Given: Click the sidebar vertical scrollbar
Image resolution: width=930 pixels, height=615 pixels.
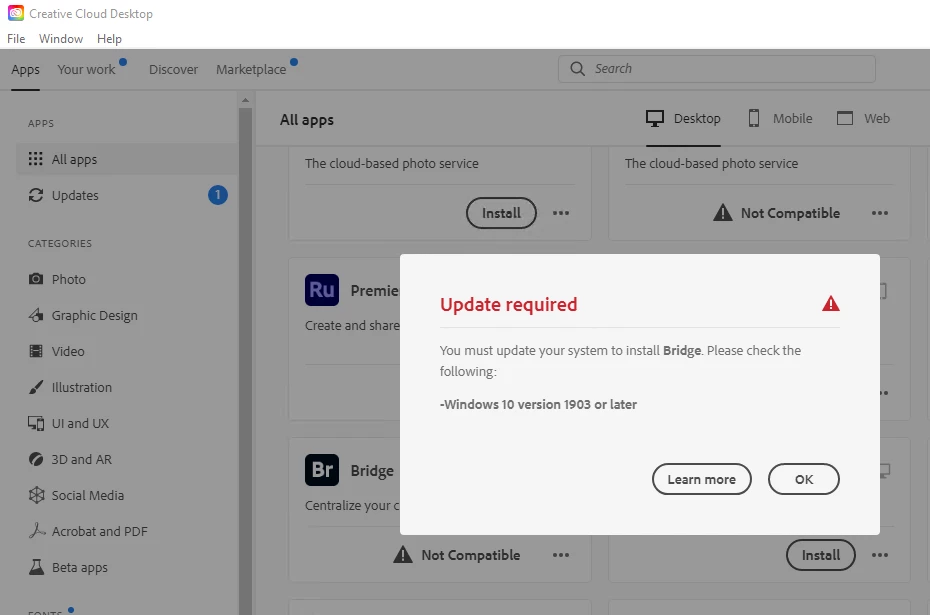Looking at the screenshot, I should click(245, 361).
